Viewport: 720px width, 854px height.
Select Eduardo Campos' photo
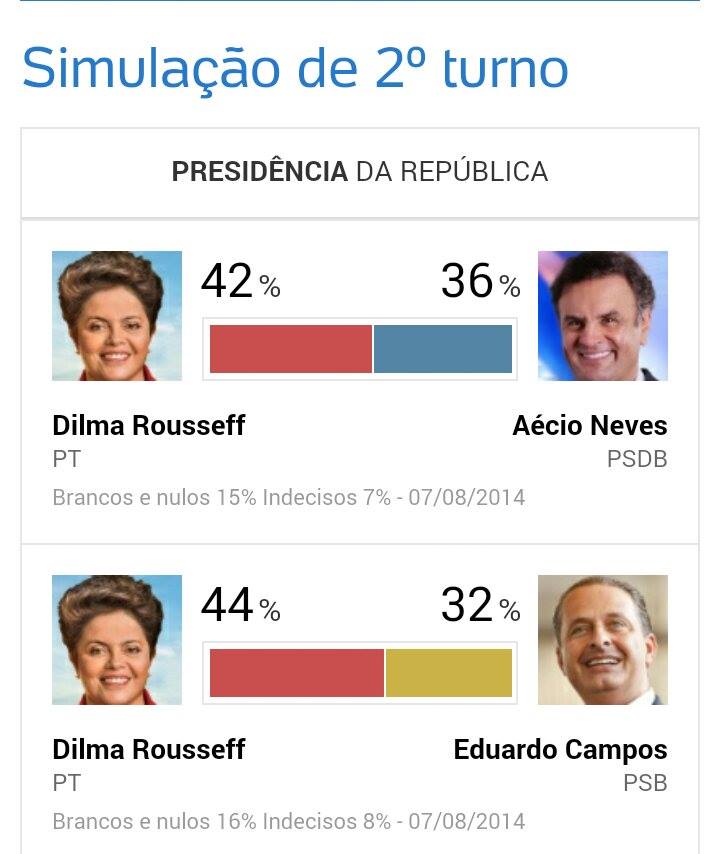[x=603, y=637]
